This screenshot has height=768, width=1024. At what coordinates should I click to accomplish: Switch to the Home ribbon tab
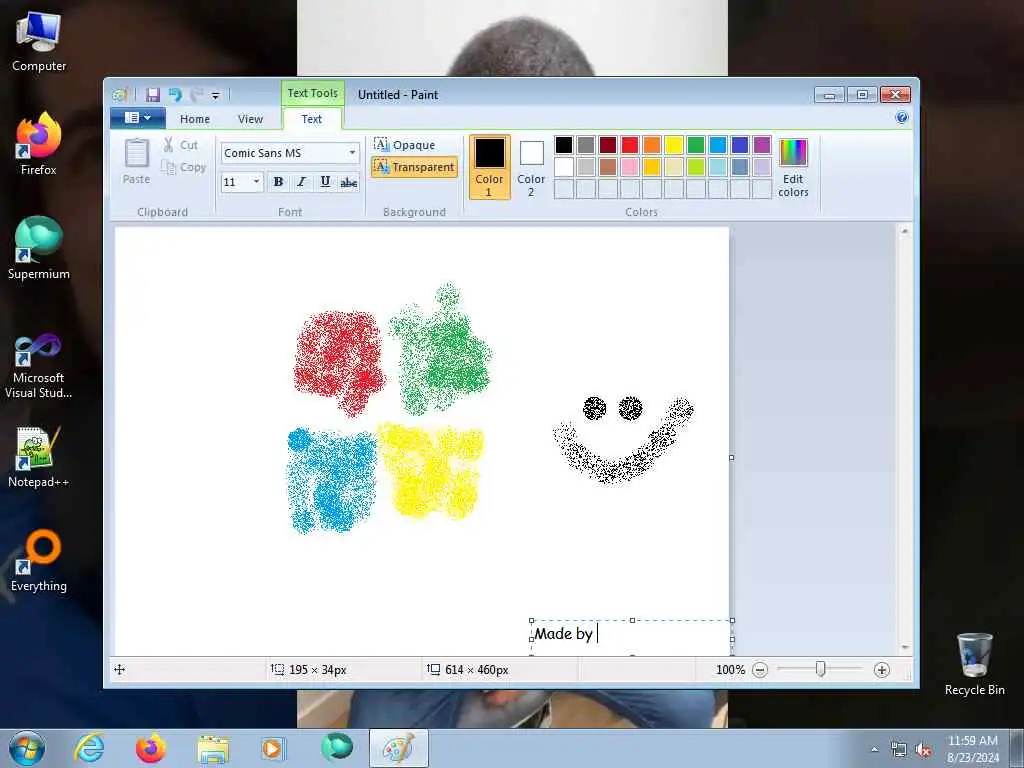pyautogui.click(x=195, y=119)
